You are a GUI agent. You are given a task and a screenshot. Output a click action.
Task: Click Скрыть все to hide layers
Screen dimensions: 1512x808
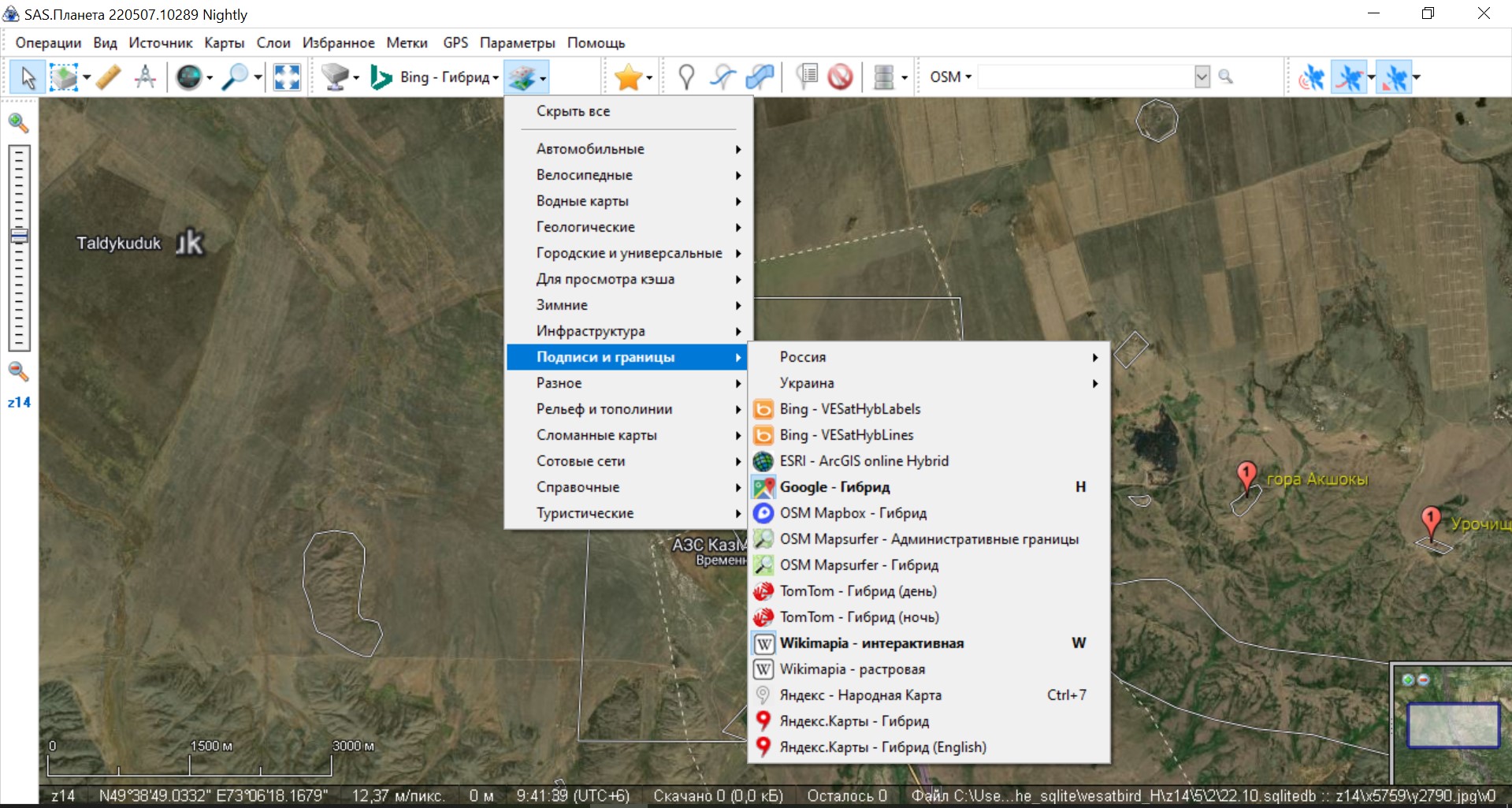574,111
